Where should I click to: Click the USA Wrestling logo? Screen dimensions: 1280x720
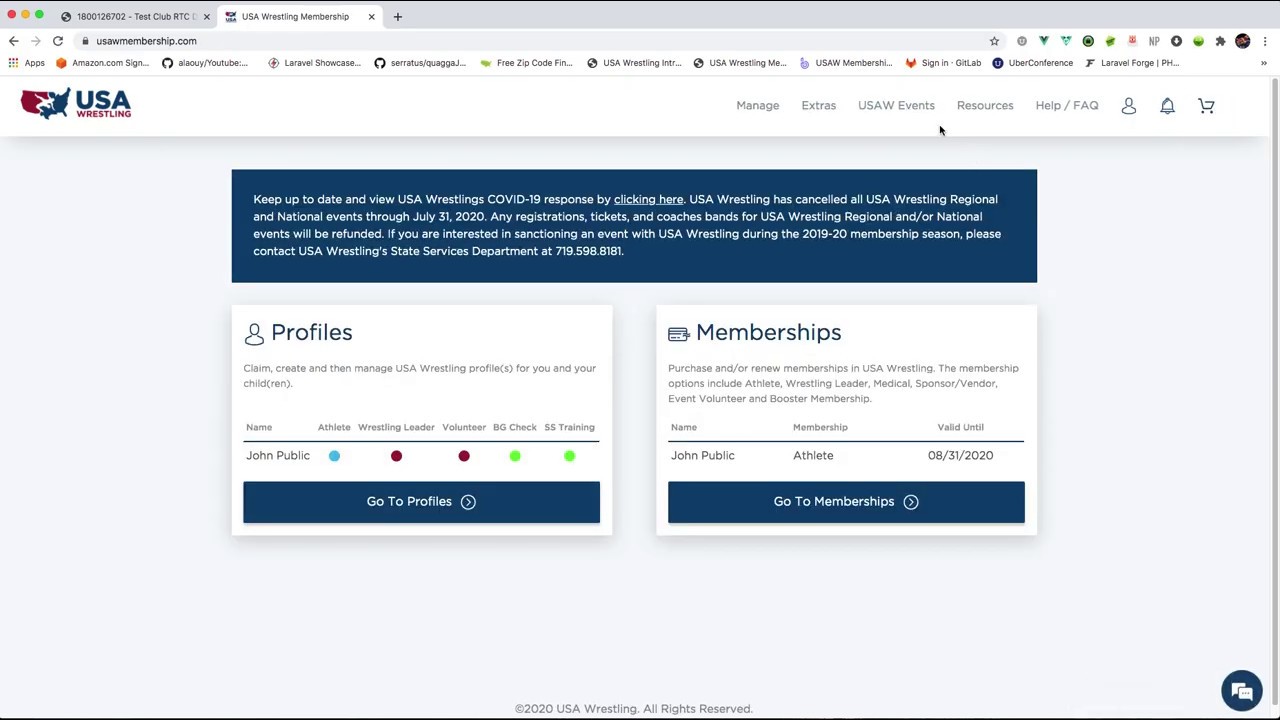(76, 104)
